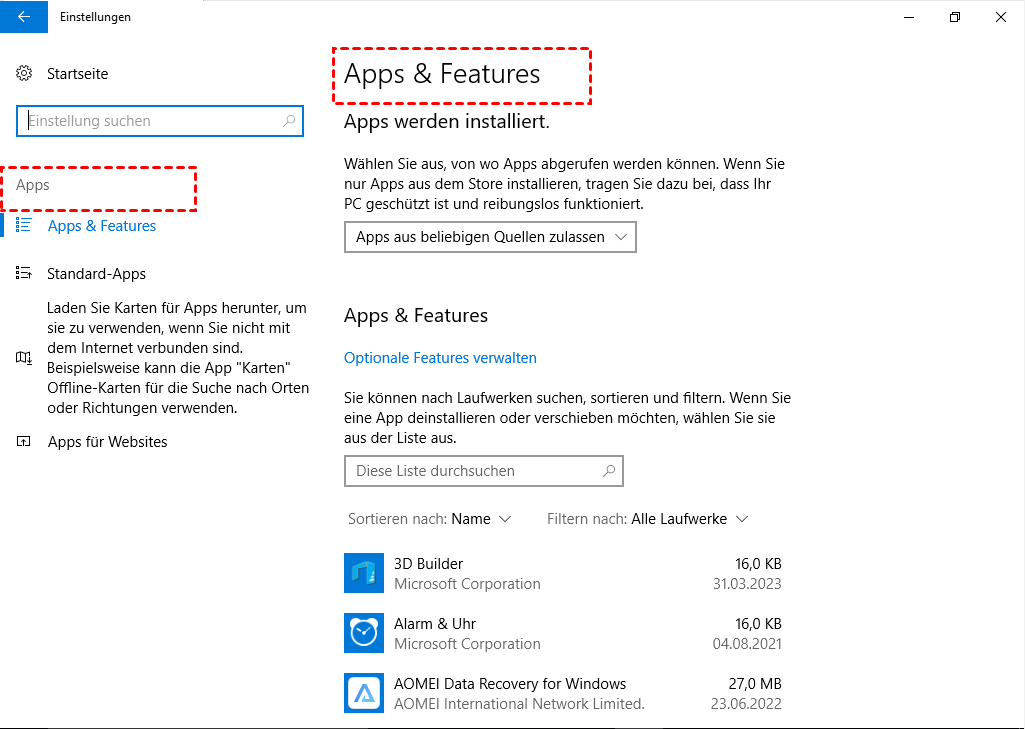Open Standard-Apps in the sidebar
Screen dimensions: 1025x729
96,274
